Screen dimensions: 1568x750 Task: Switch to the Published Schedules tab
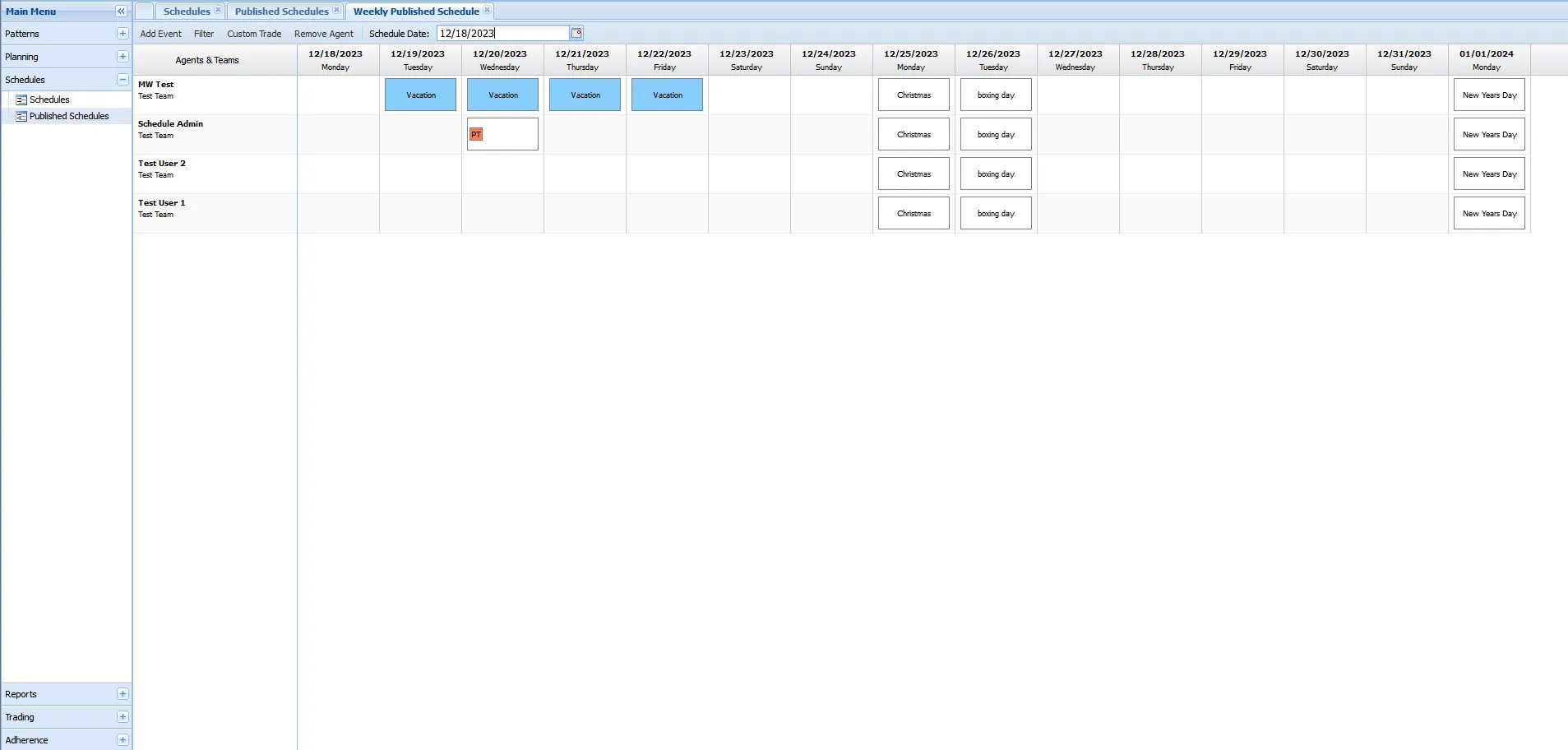[281, 11]
